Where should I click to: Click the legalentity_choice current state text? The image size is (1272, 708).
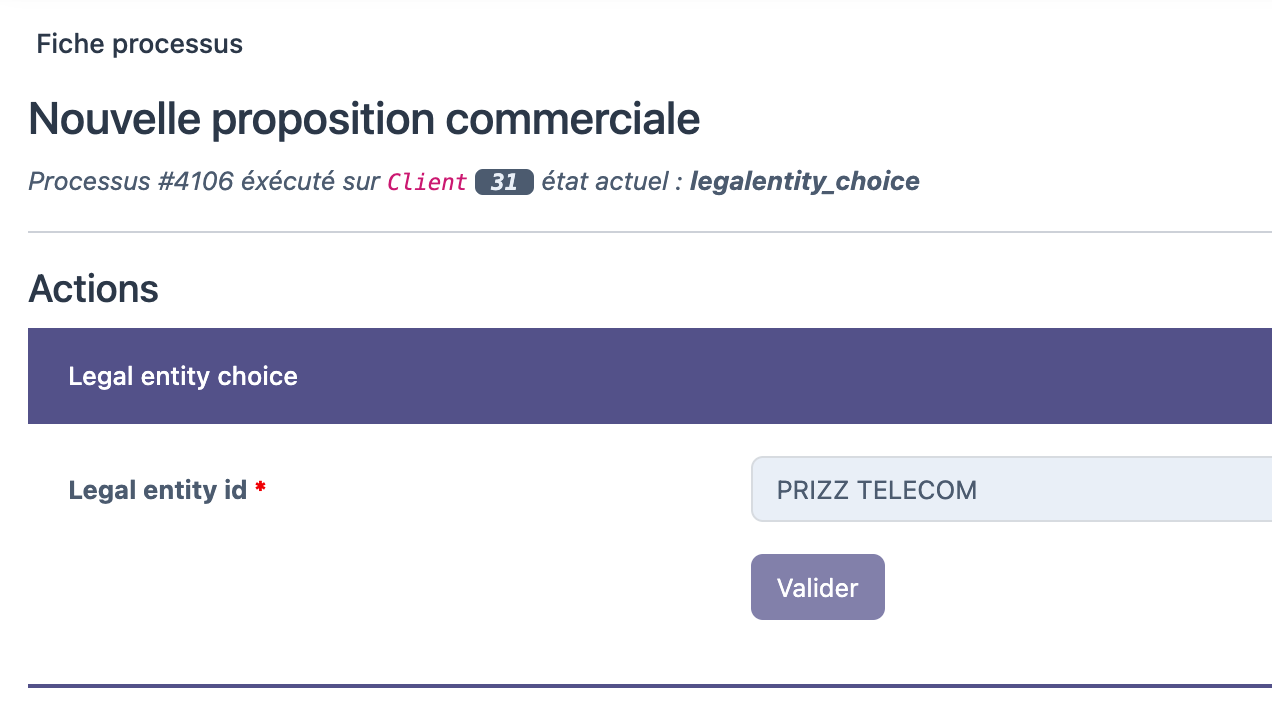click(804, 181)
